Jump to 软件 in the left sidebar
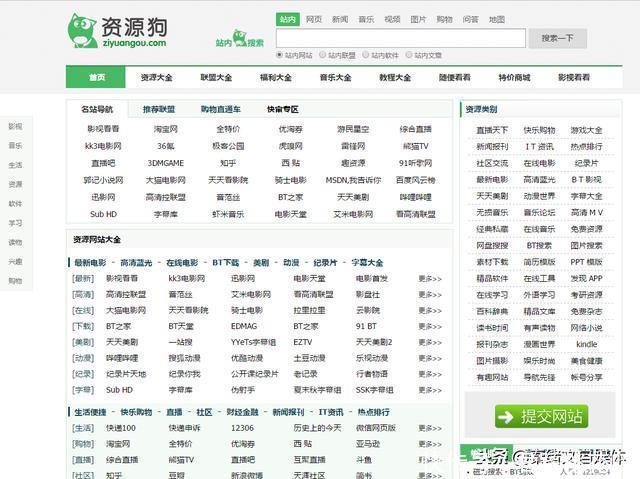The width and height of the screenshot is (640, 479). click(16, 203)
